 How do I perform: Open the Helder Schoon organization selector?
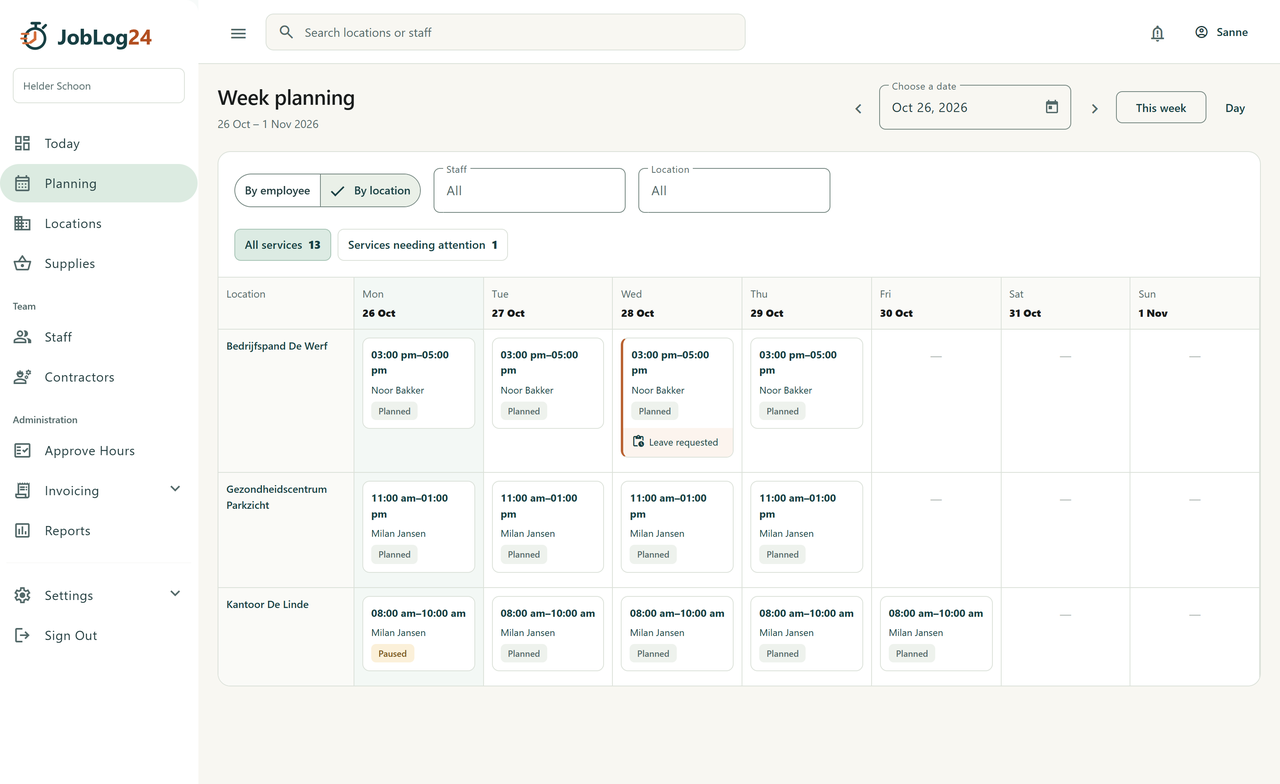pyautogui.click(x=98, y=86)
